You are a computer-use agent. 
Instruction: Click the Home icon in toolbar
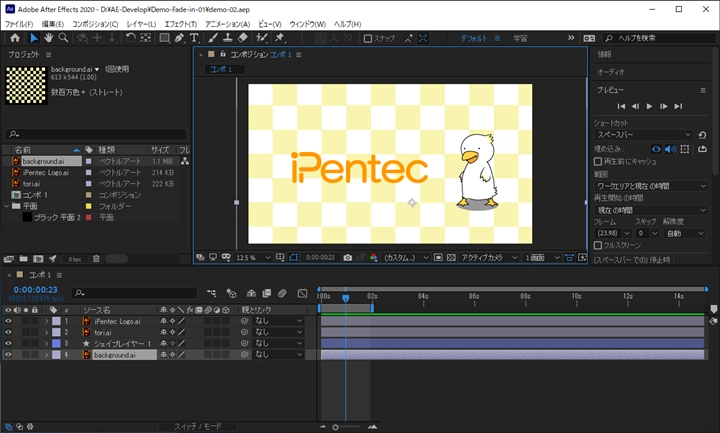(14, 38)
